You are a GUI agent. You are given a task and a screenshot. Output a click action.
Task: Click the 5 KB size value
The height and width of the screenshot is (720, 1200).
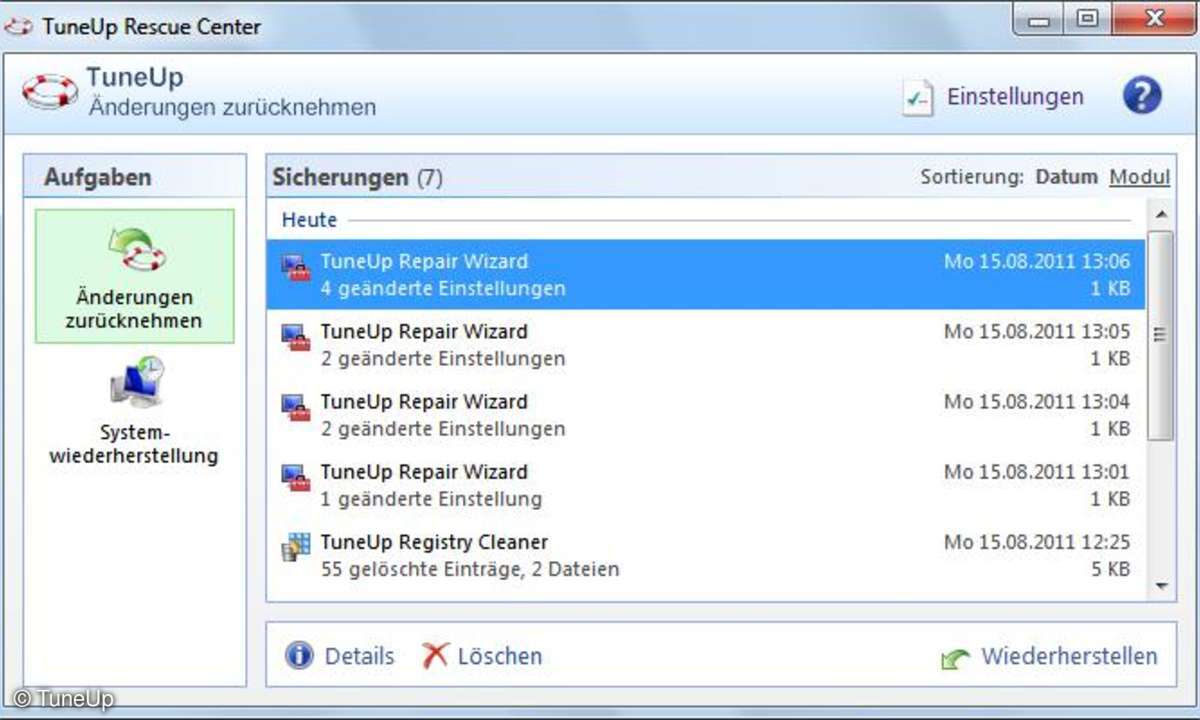(1110, 569)
